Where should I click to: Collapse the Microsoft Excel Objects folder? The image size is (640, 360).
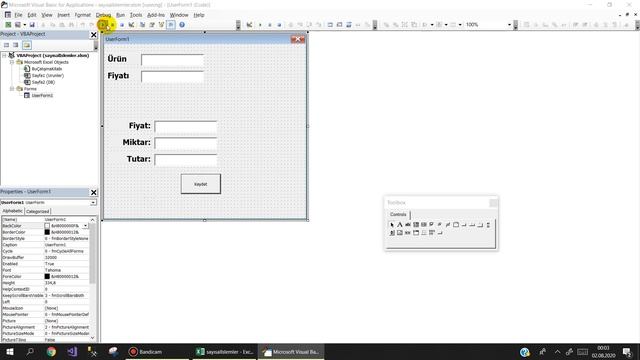click(12, 62)
